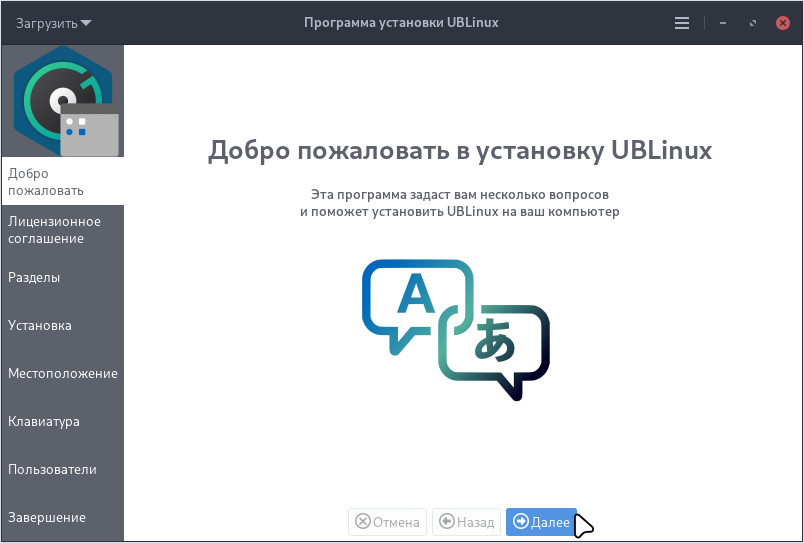804x543 pixels.
Task: Open the Завершение sidebar step
Action: pyautogui.click(x=63, y=517)
